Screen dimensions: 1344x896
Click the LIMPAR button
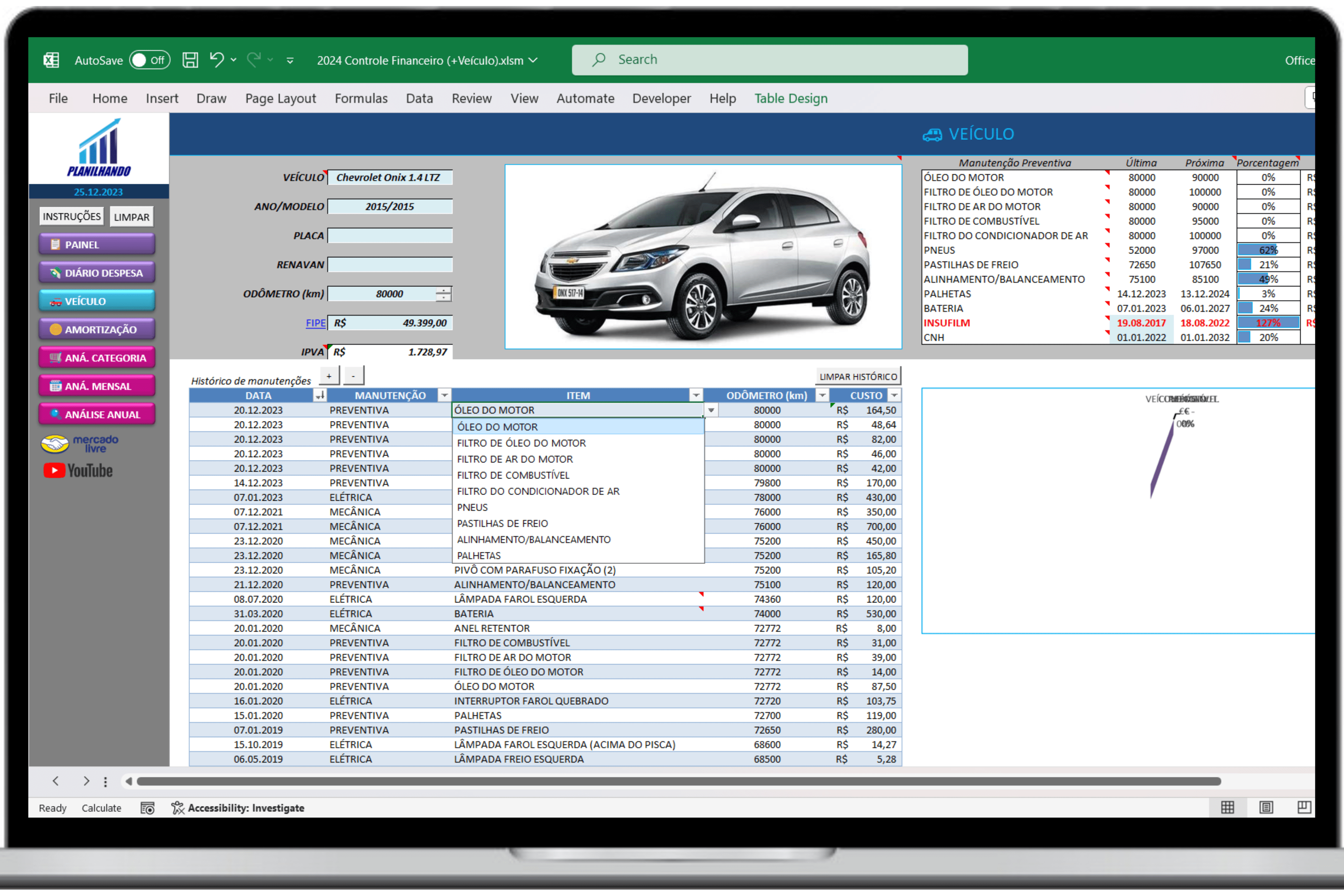tap(132, 216)
